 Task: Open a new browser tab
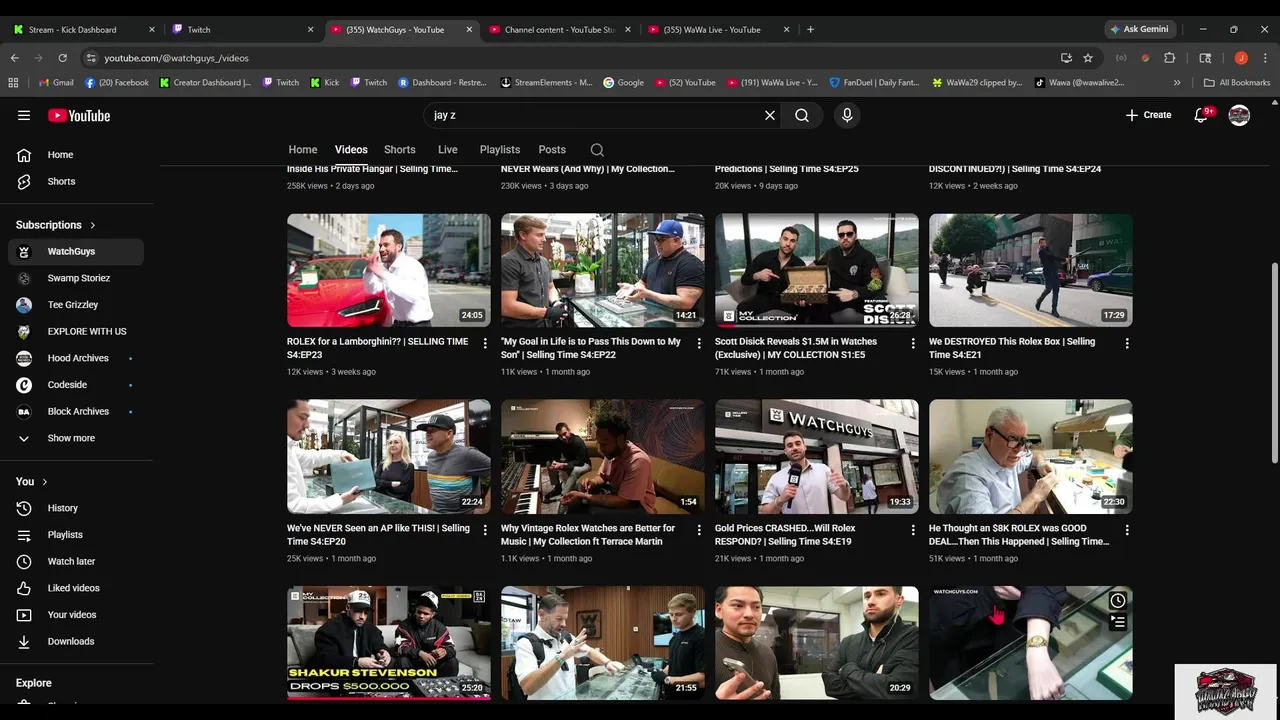[810, 29]
